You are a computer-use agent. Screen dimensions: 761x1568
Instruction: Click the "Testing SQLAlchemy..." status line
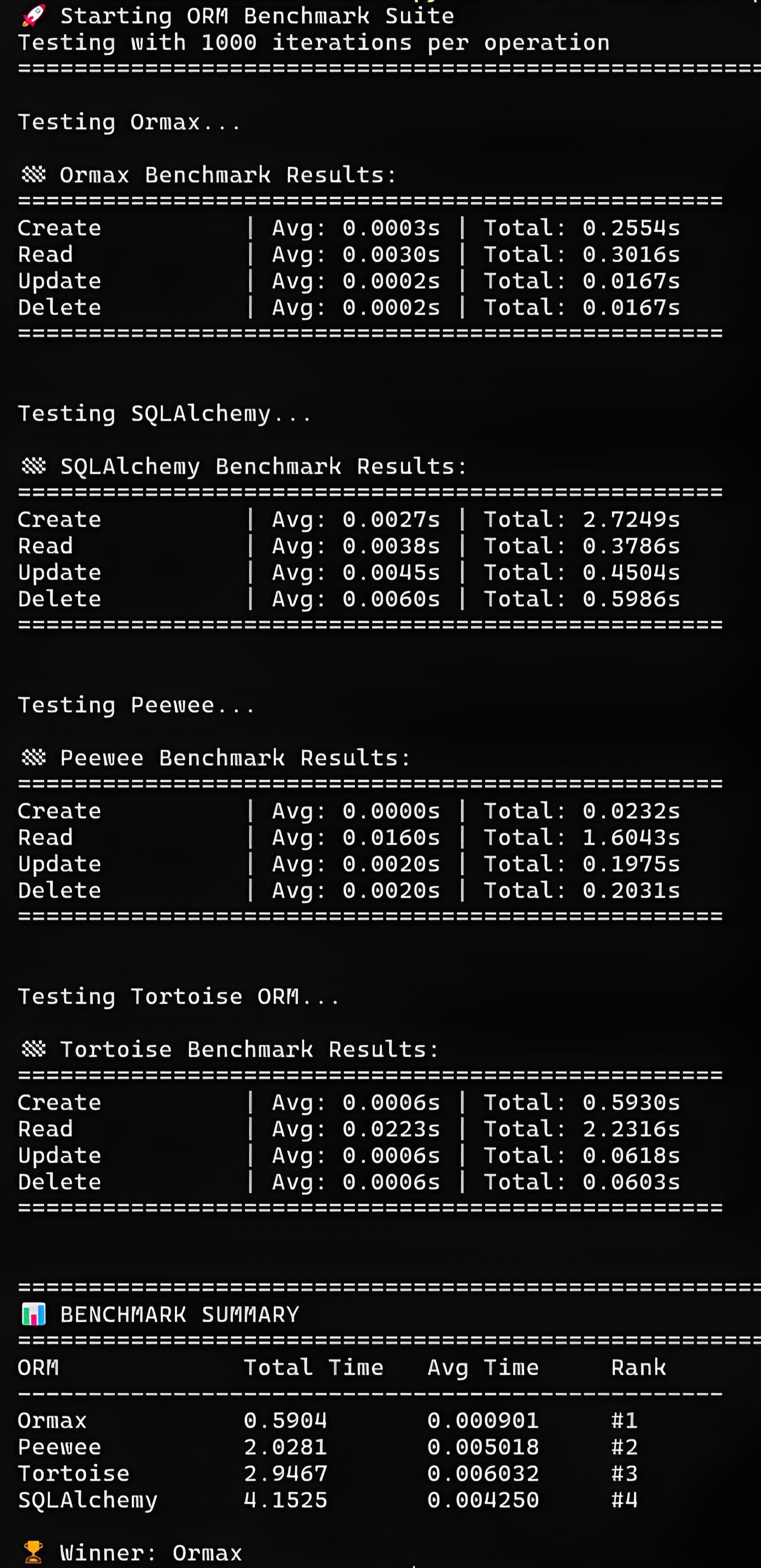pos(164,414)
